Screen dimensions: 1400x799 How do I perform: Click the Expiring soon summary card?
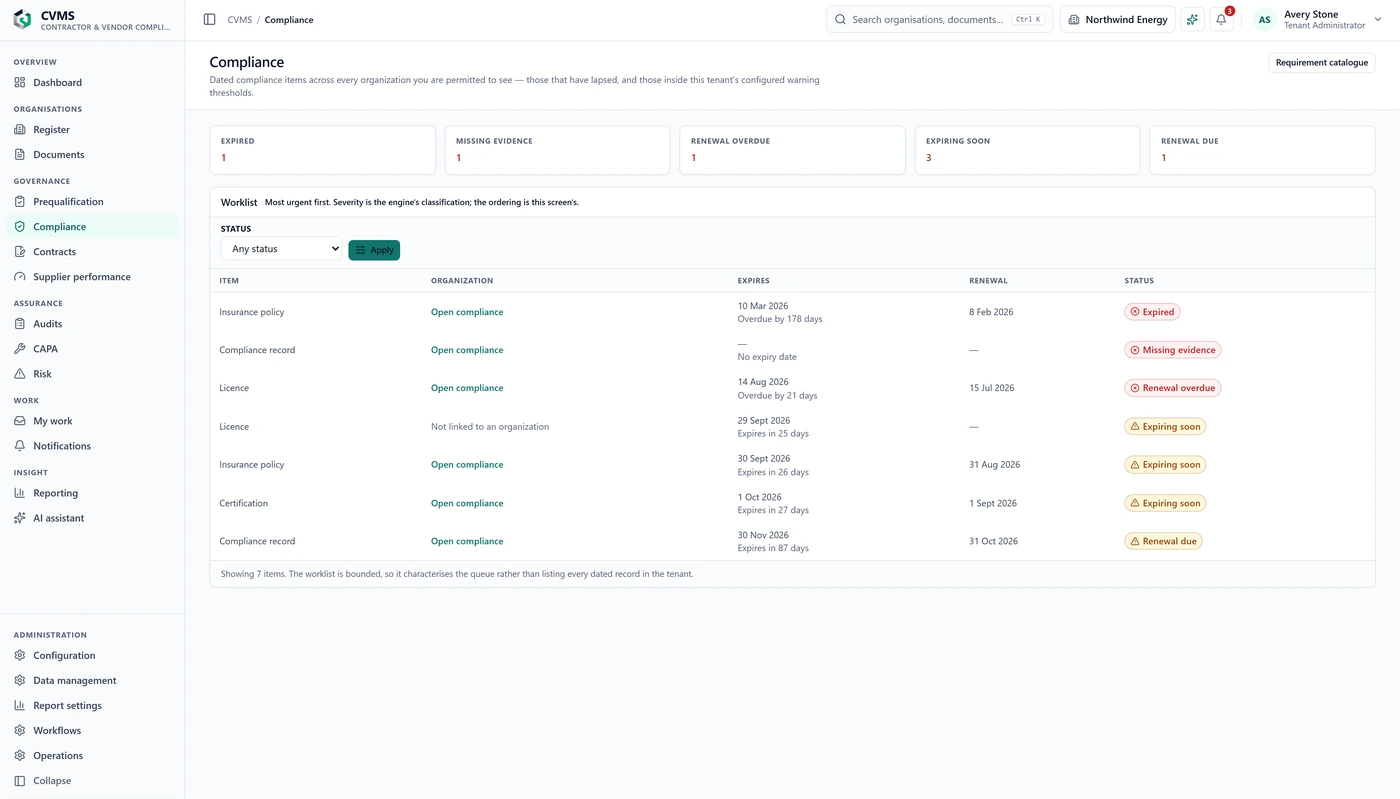(1027, 150)
